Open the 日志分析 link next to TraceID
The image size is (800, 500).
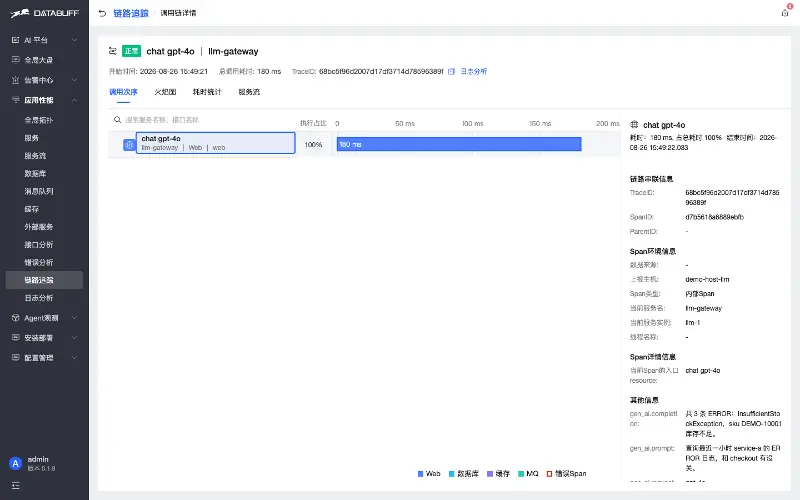click(474, 71)
